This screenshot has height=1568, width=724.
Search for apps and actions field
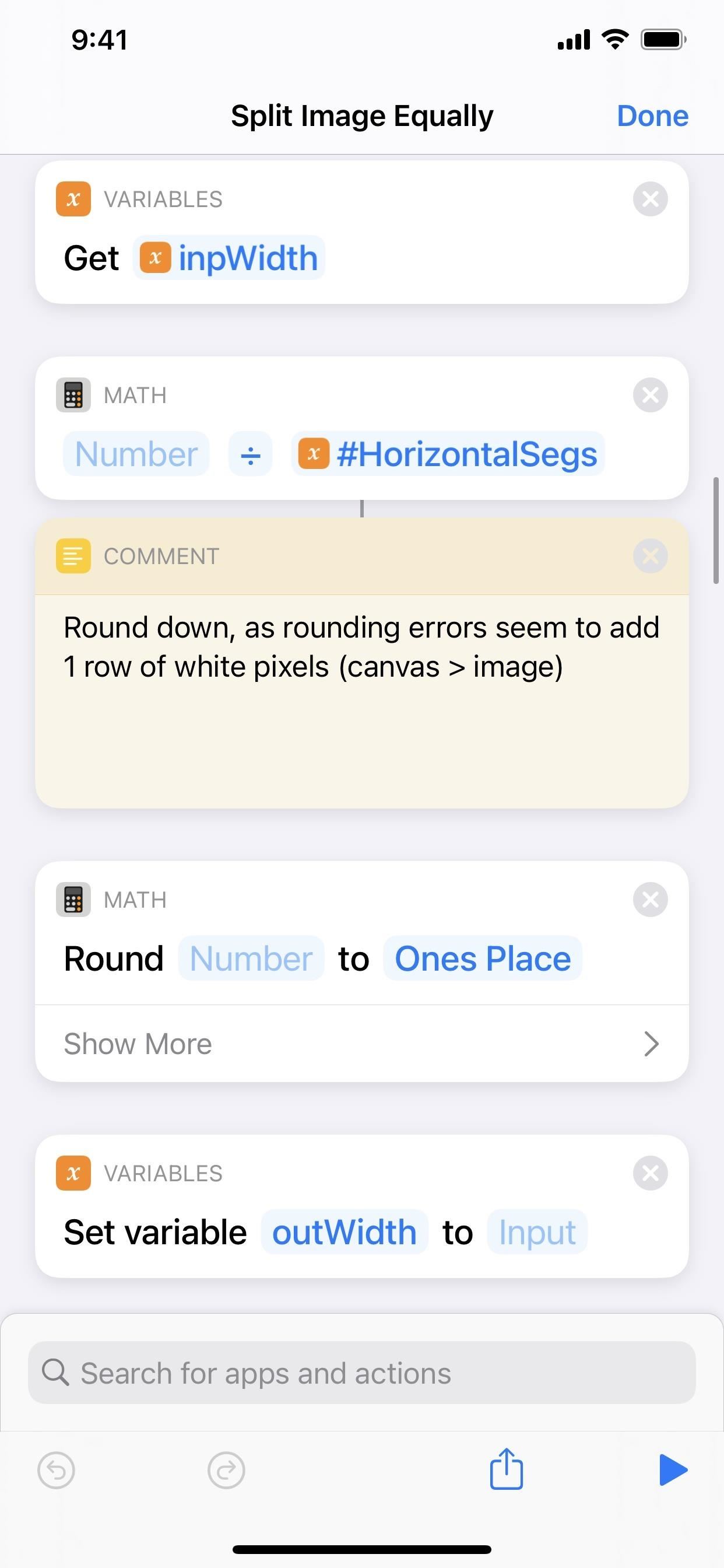(x=361, y=1373)
